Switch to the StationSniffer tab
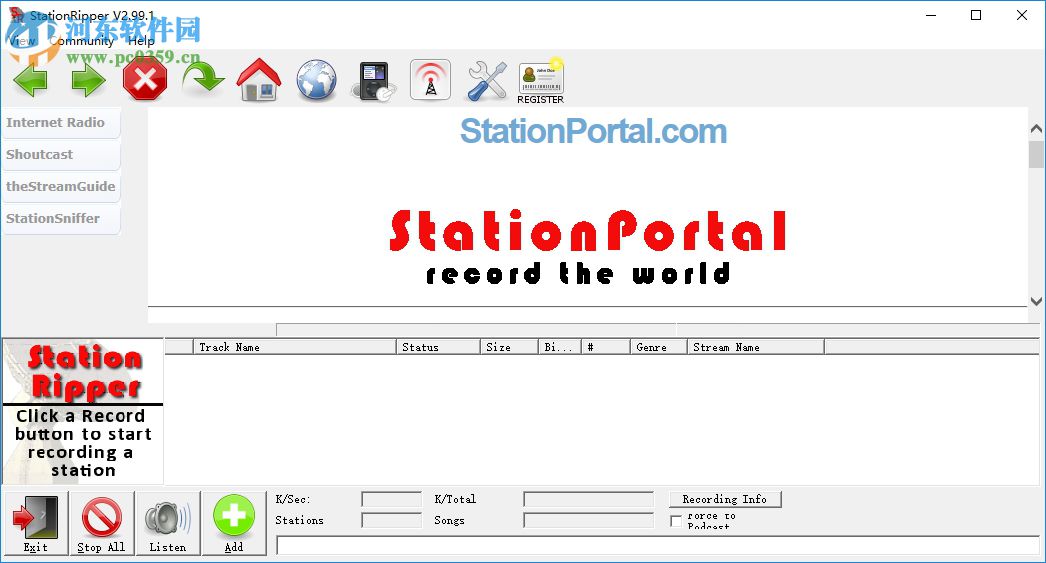This screenshot has height=563, width=1046. (x=61, y=219)
